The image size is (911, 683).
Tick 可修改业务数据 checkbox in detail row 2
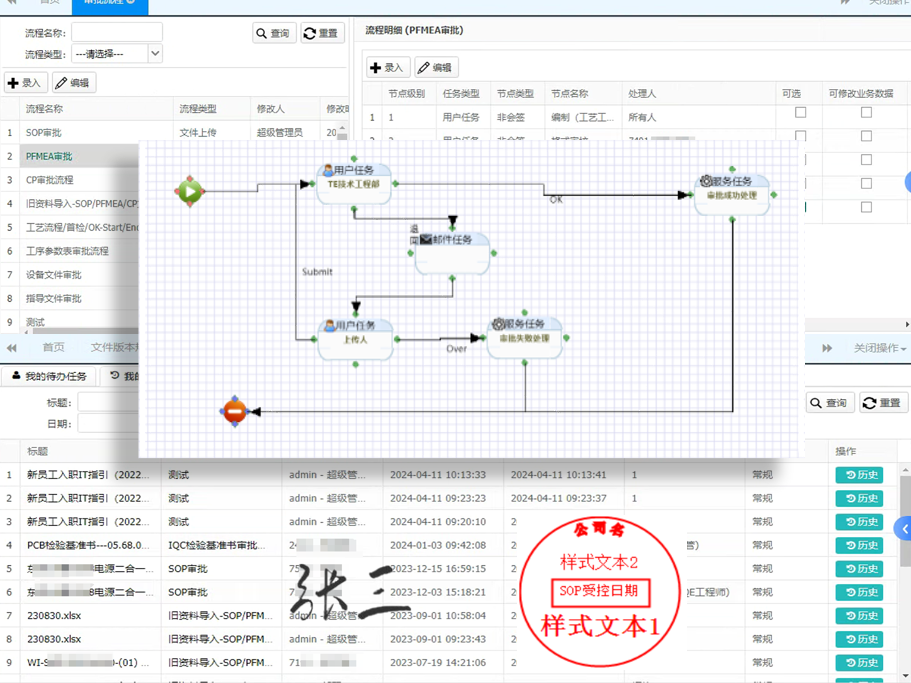pyautogui.click(x=866, y=136)
